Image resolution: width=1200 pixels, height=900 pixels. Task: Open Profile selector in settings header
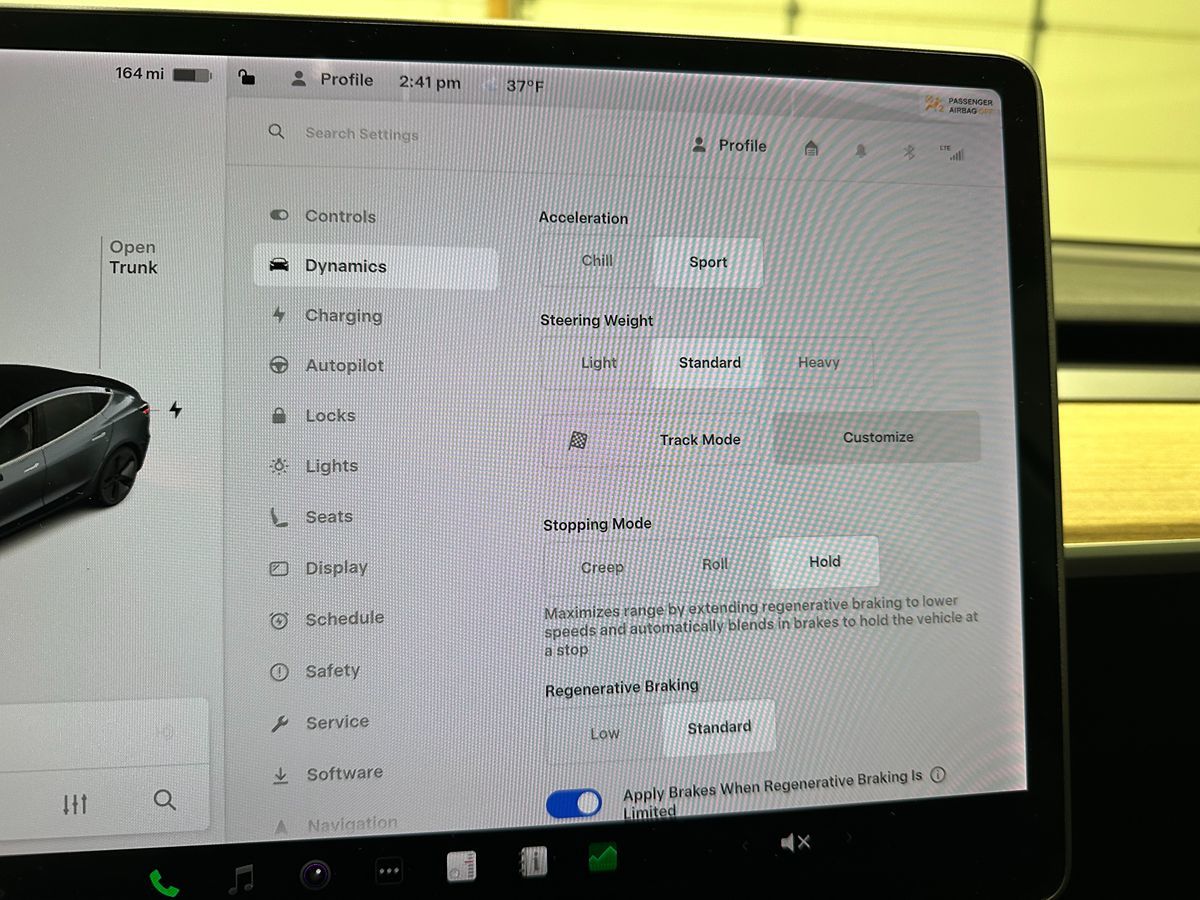(x=729, y=146)
